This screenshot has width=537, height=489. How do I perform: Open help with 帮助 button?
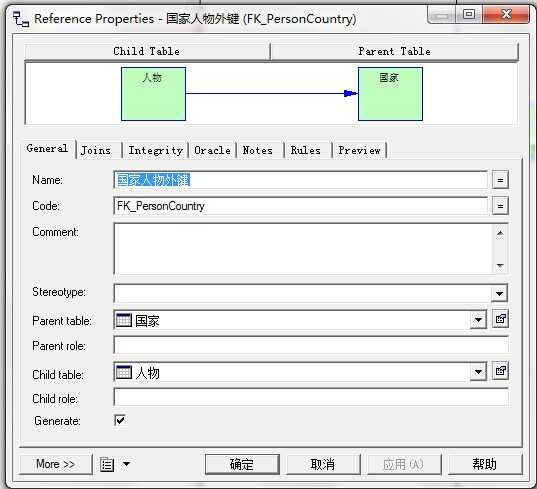pos(485,464)
